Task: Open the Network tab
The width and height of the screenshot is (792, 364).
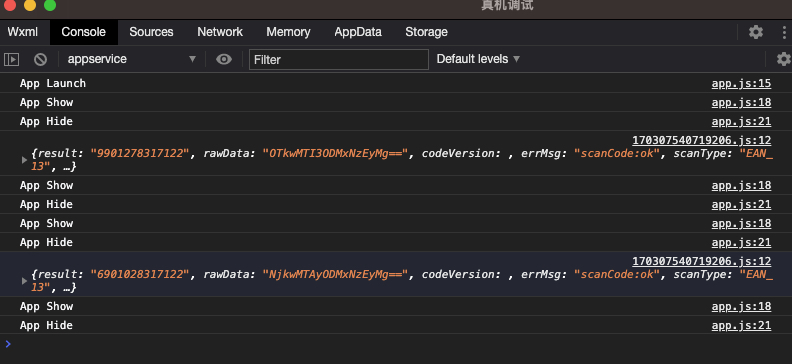Action: (220, 32)
